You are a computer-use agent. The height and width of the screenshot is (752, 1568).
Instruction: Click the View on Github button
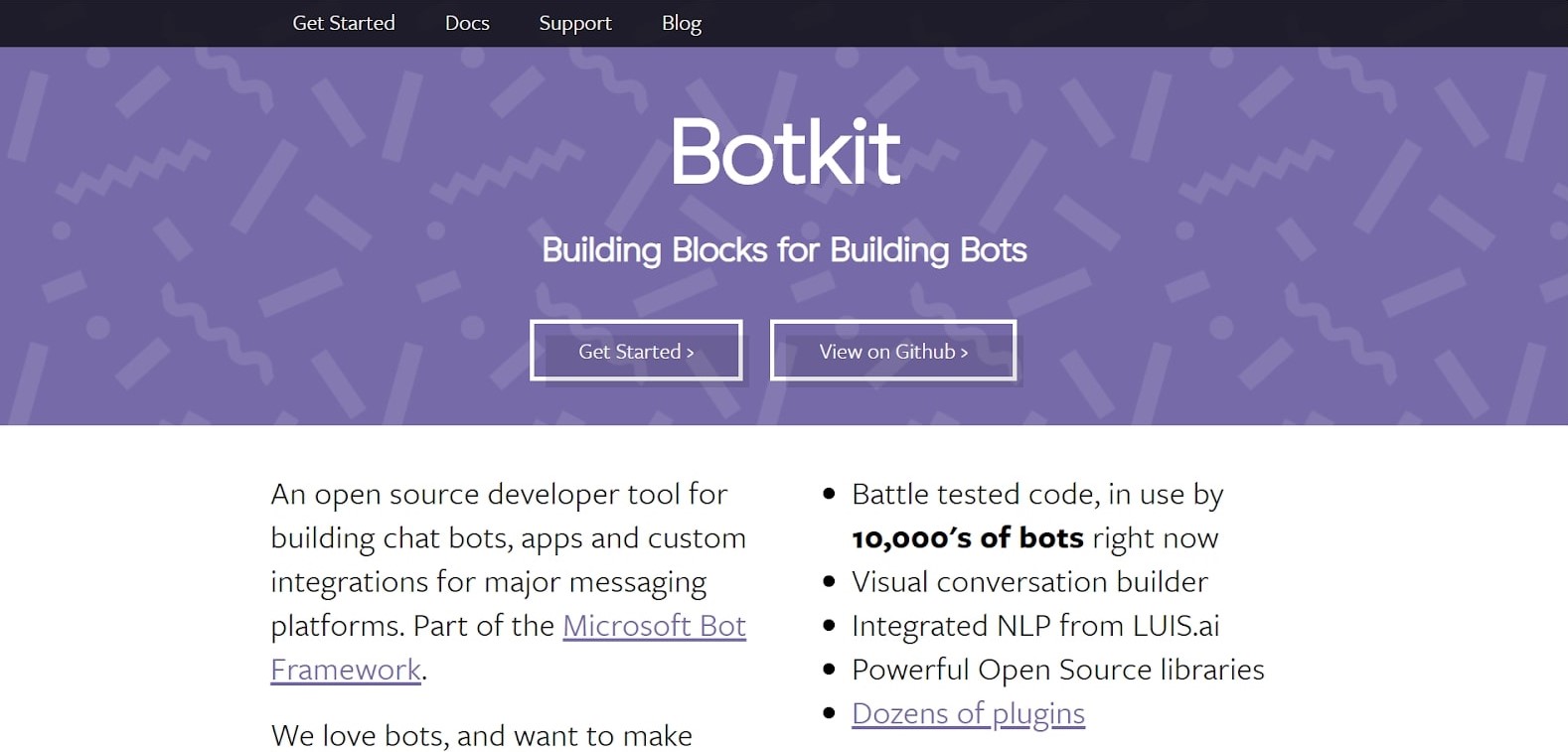[892, 351]
